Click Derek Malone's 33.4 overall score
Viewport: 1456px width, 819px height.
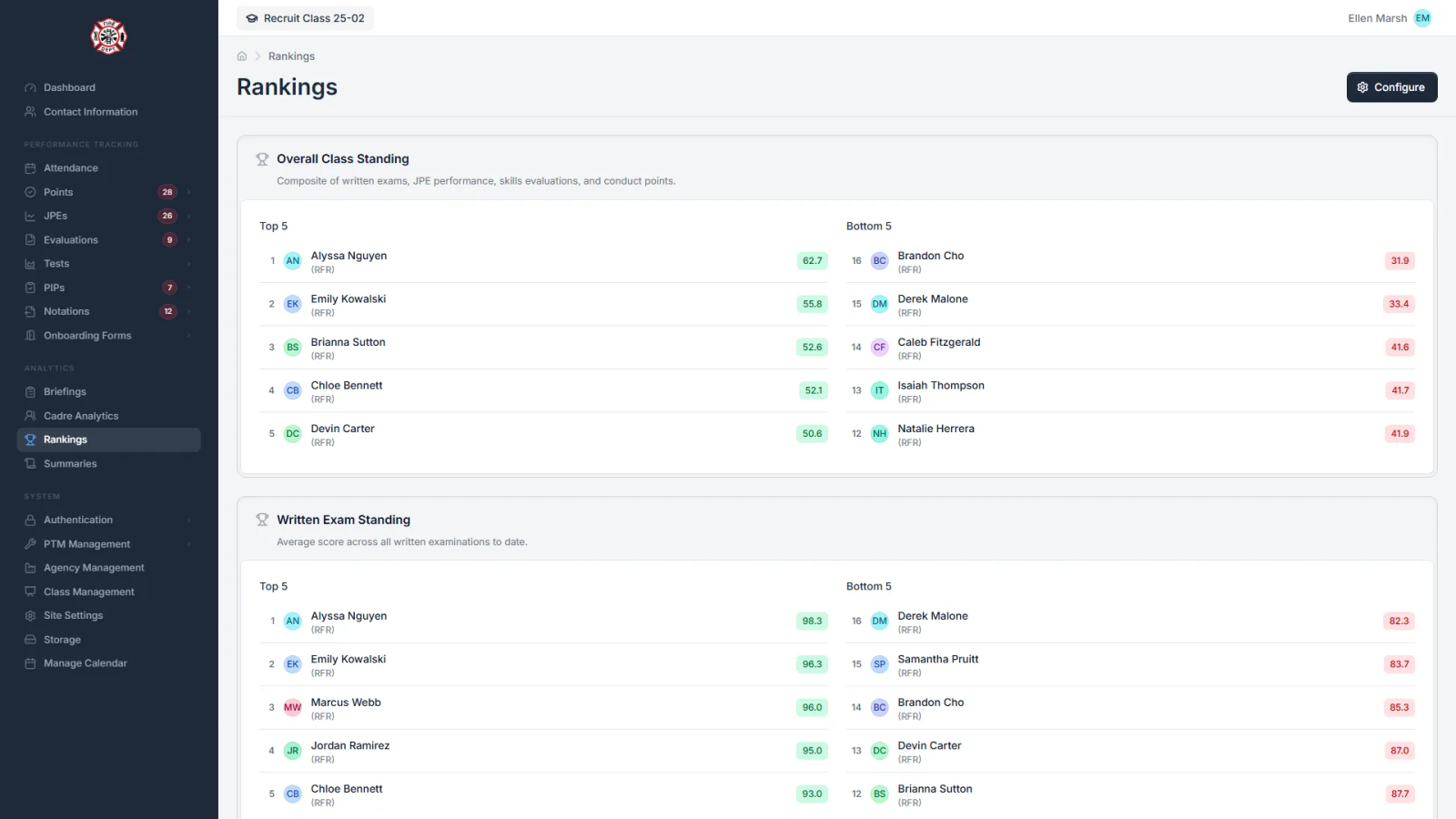(x=1399, y=304)
